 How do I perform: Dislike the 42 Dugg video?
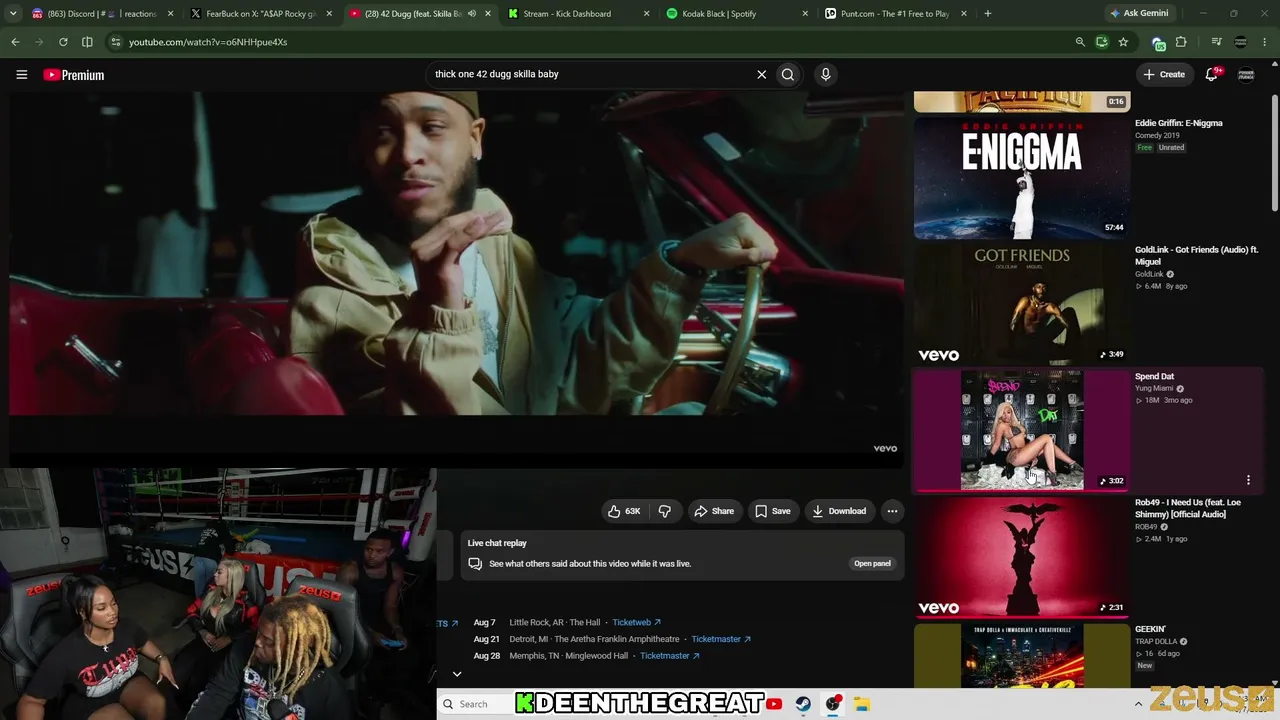point(664,511)
